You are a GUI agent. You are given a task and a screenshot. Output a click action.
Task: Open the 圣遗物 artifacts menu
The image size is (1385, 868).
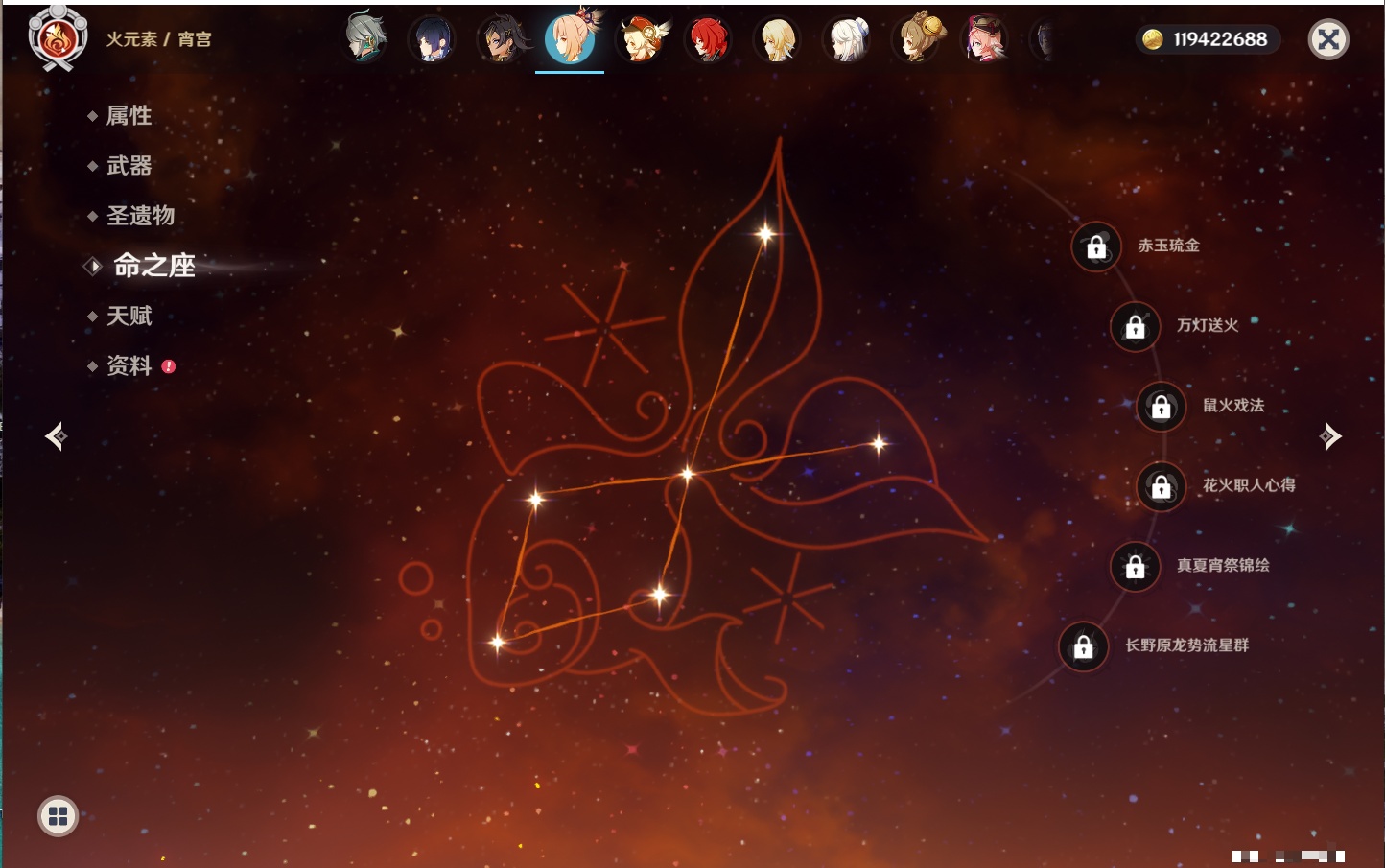pos(140,216)
